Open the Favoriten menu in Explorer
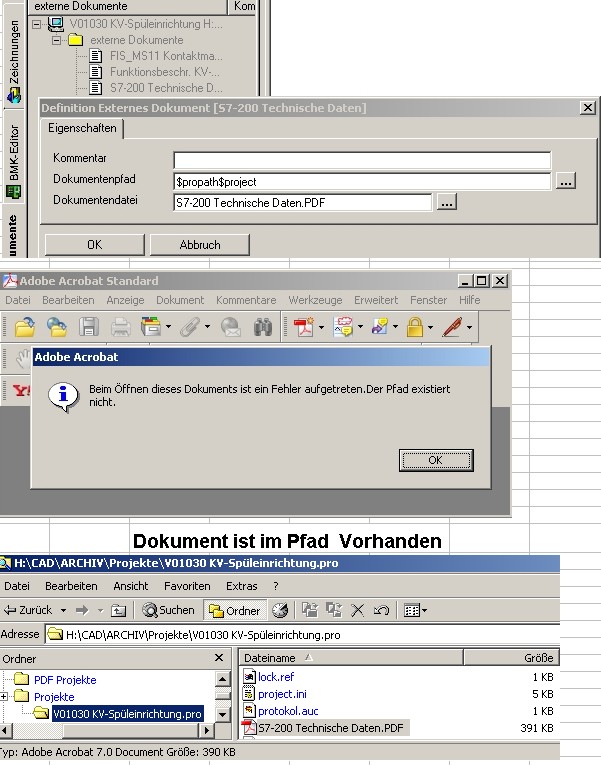This screenshot has height=765, width=601. pyautogui.click(x=187, y=586)
